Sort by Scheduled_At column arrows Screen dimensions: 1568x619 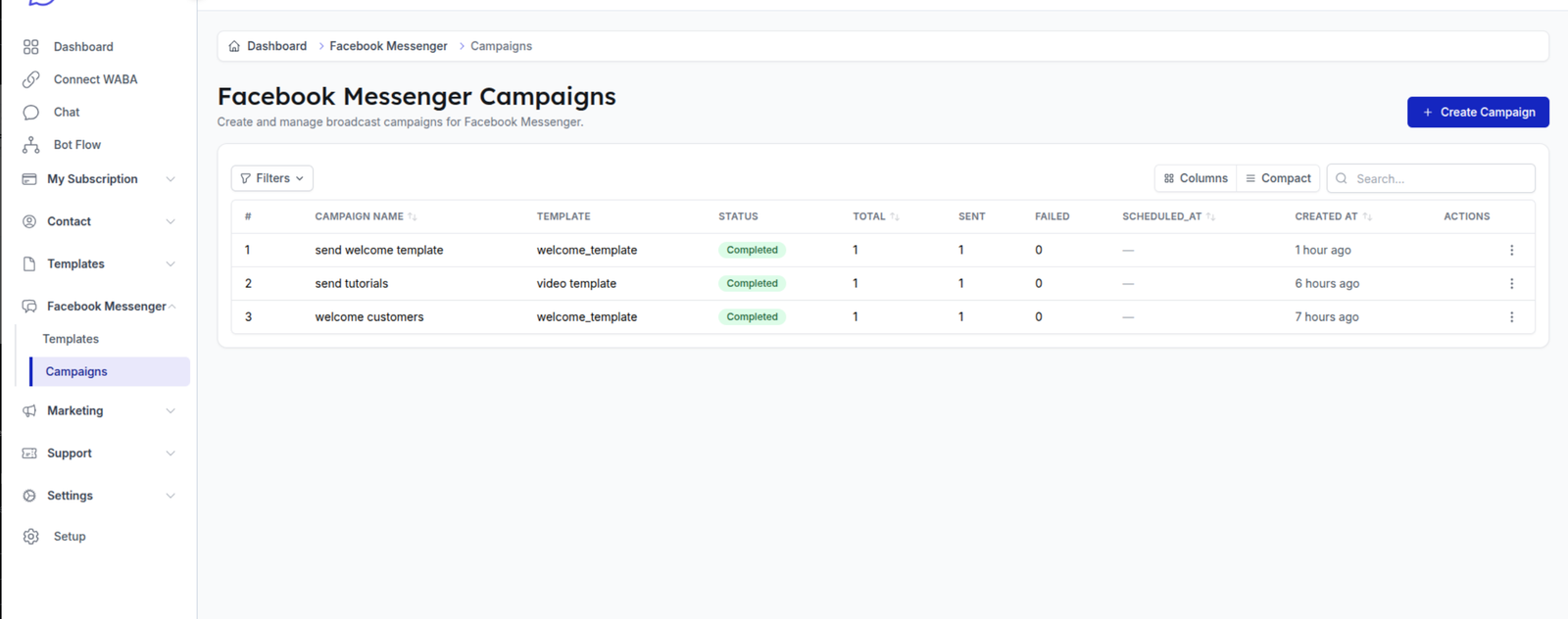[x=1211, y=216]
